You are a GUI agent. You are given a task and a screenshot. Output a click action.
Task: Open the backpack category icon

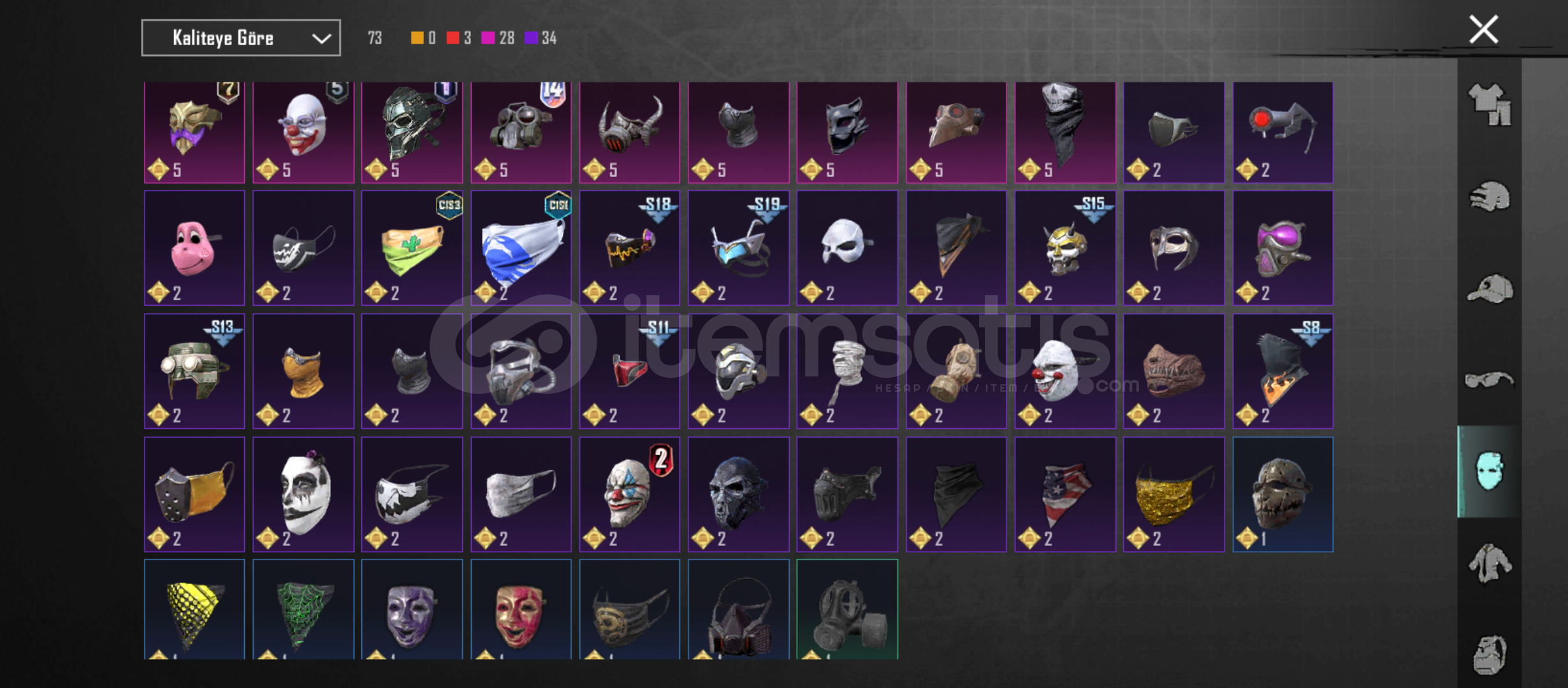[1490, 654]
